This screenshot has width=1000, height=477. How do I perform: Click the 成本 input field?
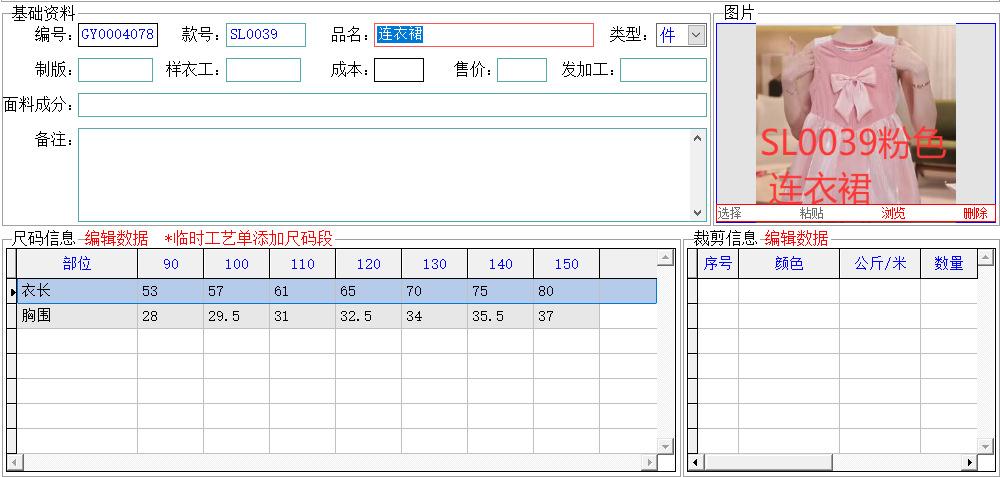point(399,70)
